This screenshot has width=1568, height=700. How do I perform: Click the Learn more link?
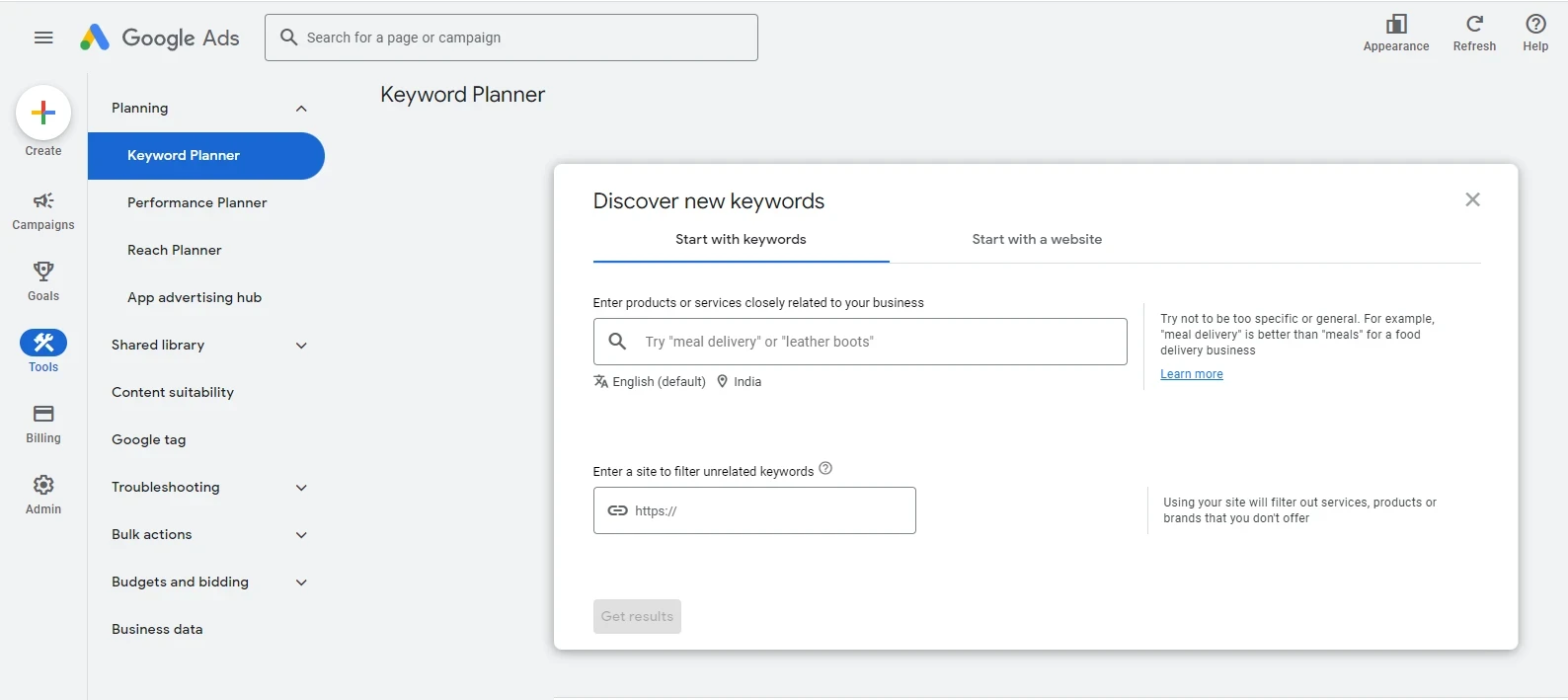1191,374
